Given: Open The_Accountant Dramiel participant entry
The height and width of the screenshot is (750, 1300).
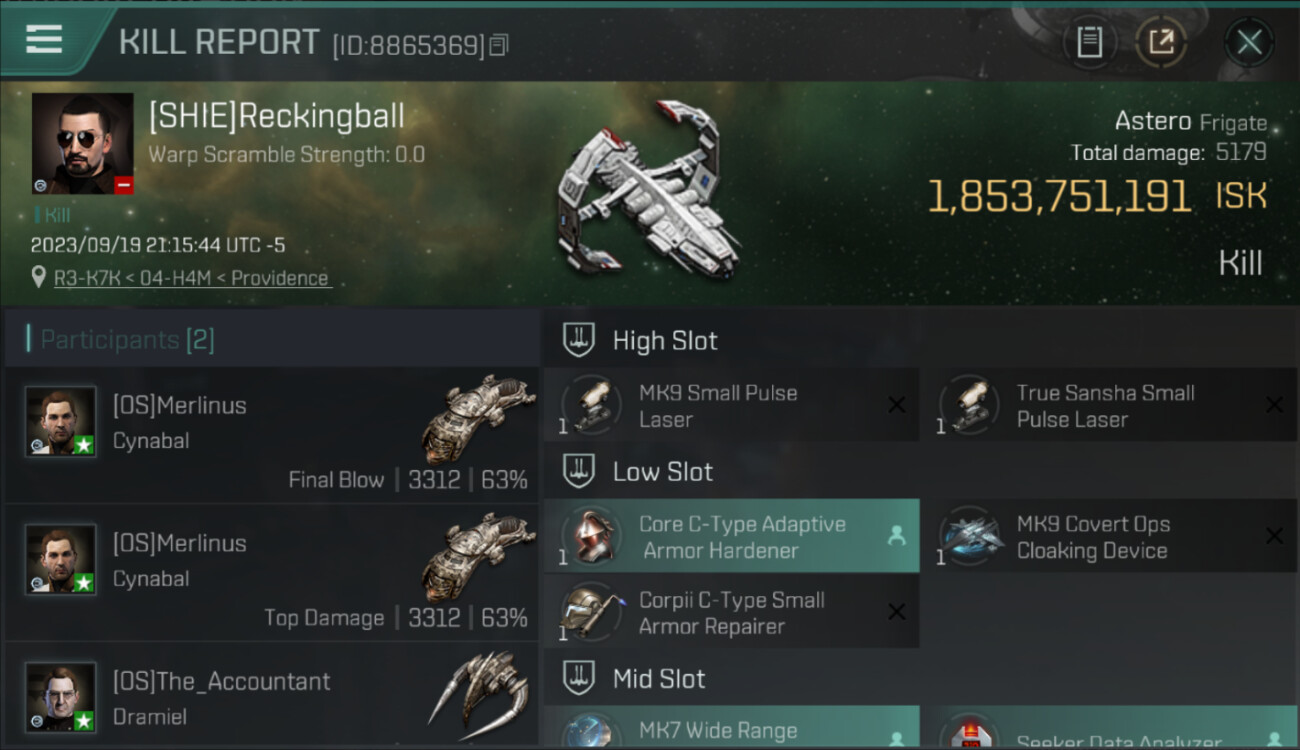Looking at the screenshot, I should (271, 696).
